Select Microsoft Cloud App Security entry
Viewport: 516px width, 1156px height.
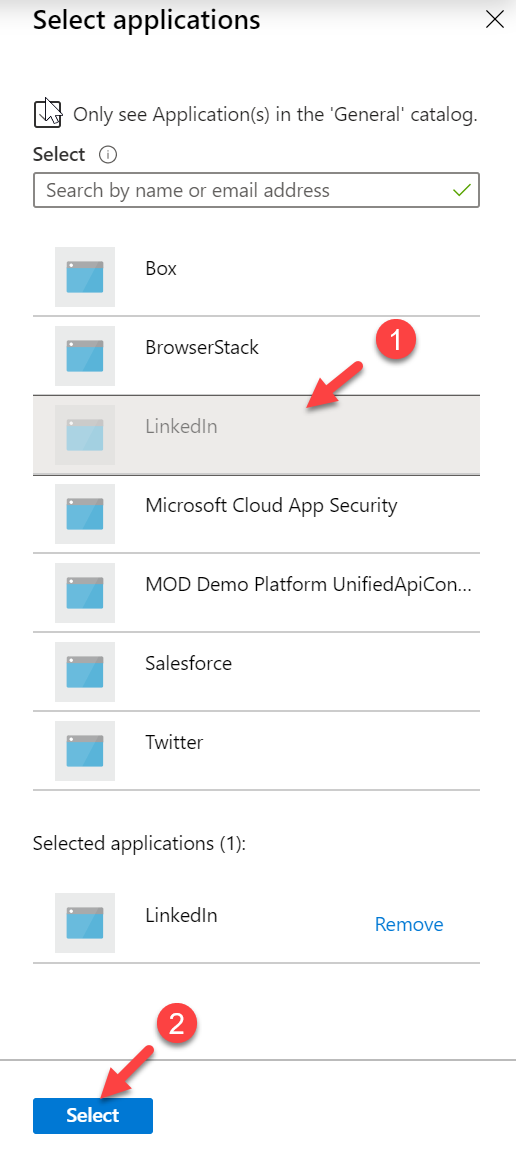coord(257,513)
